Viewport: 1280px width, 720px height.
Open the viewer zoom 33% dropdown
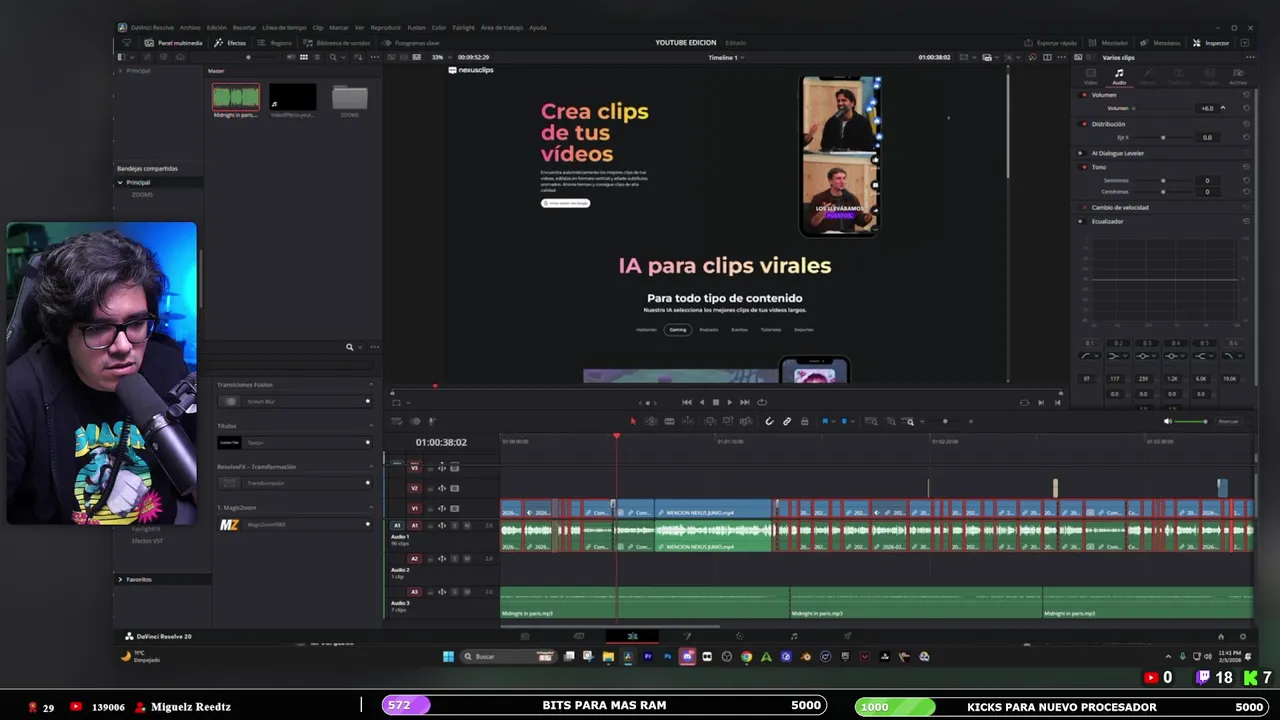(x=440, y=57)
